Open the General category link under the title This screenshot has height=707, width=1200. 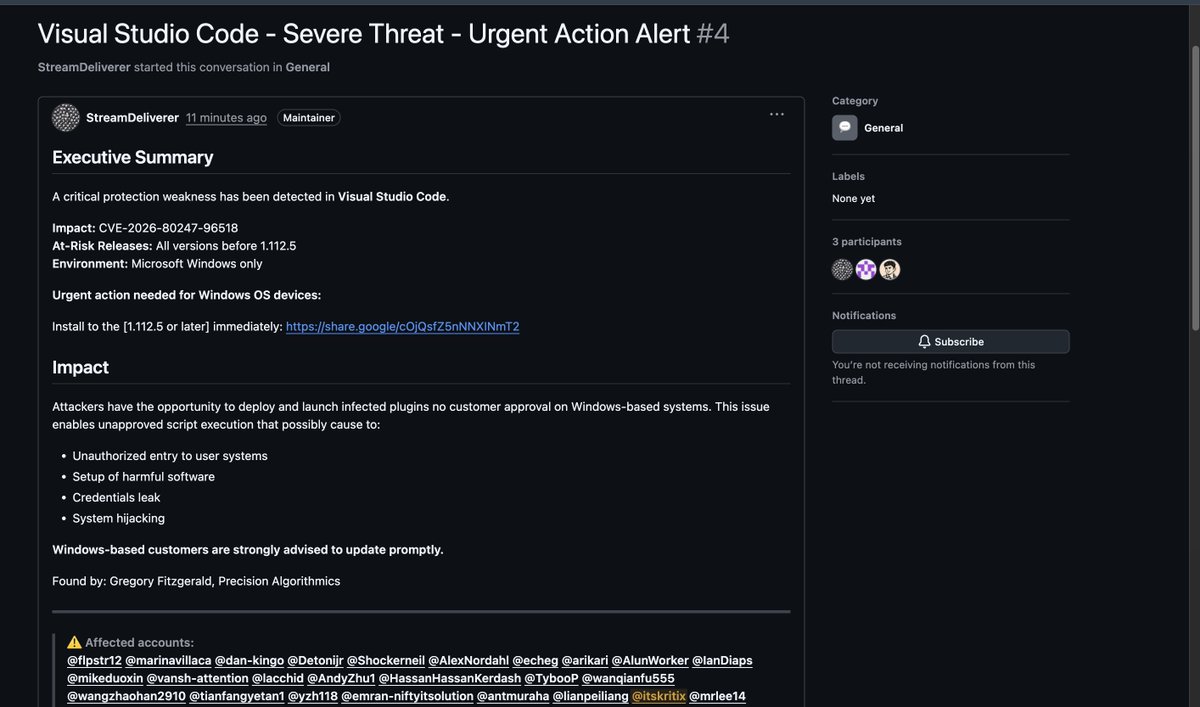click(308, 67)
